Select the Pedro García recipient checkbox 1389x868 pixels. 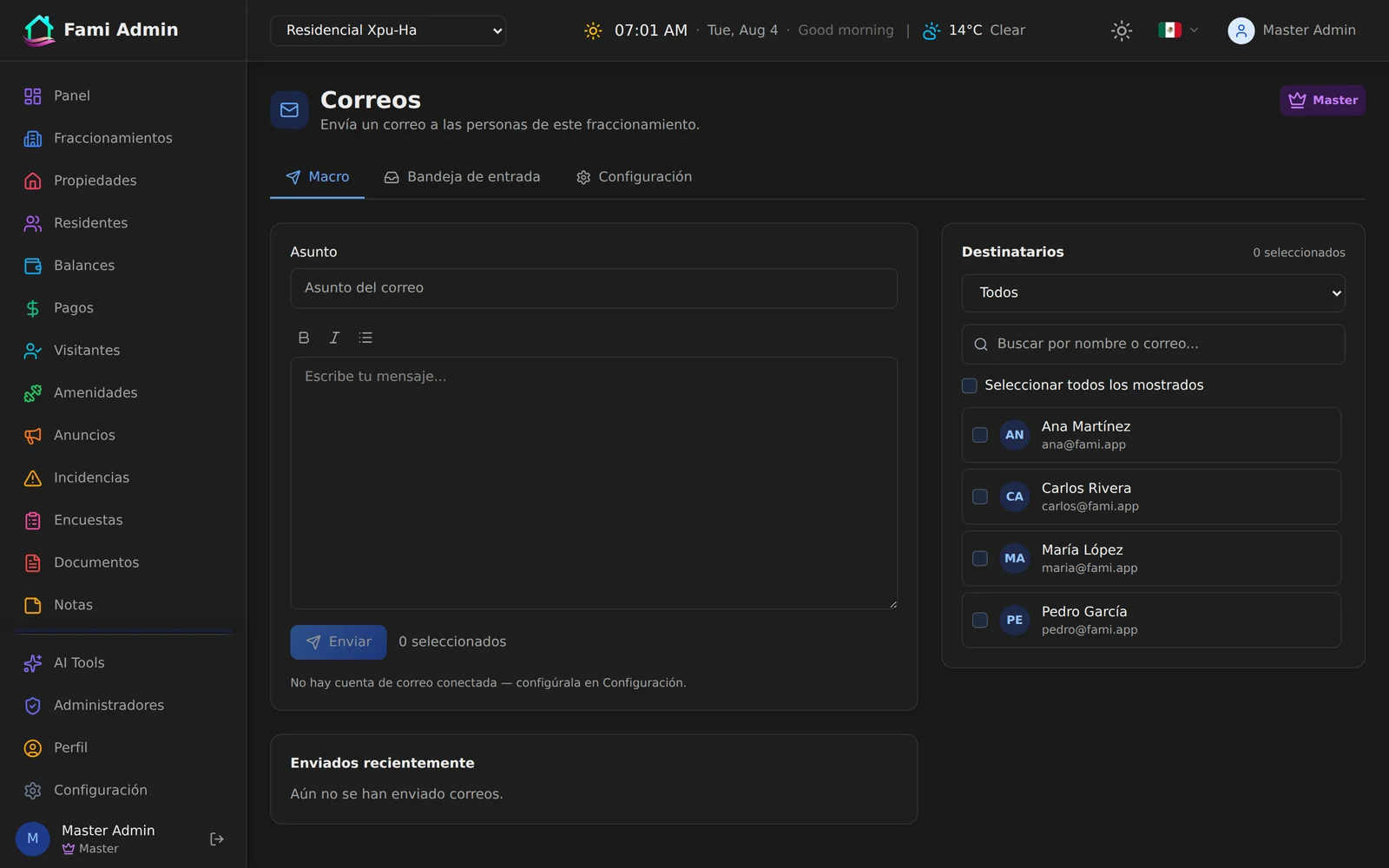click(980, 620)
